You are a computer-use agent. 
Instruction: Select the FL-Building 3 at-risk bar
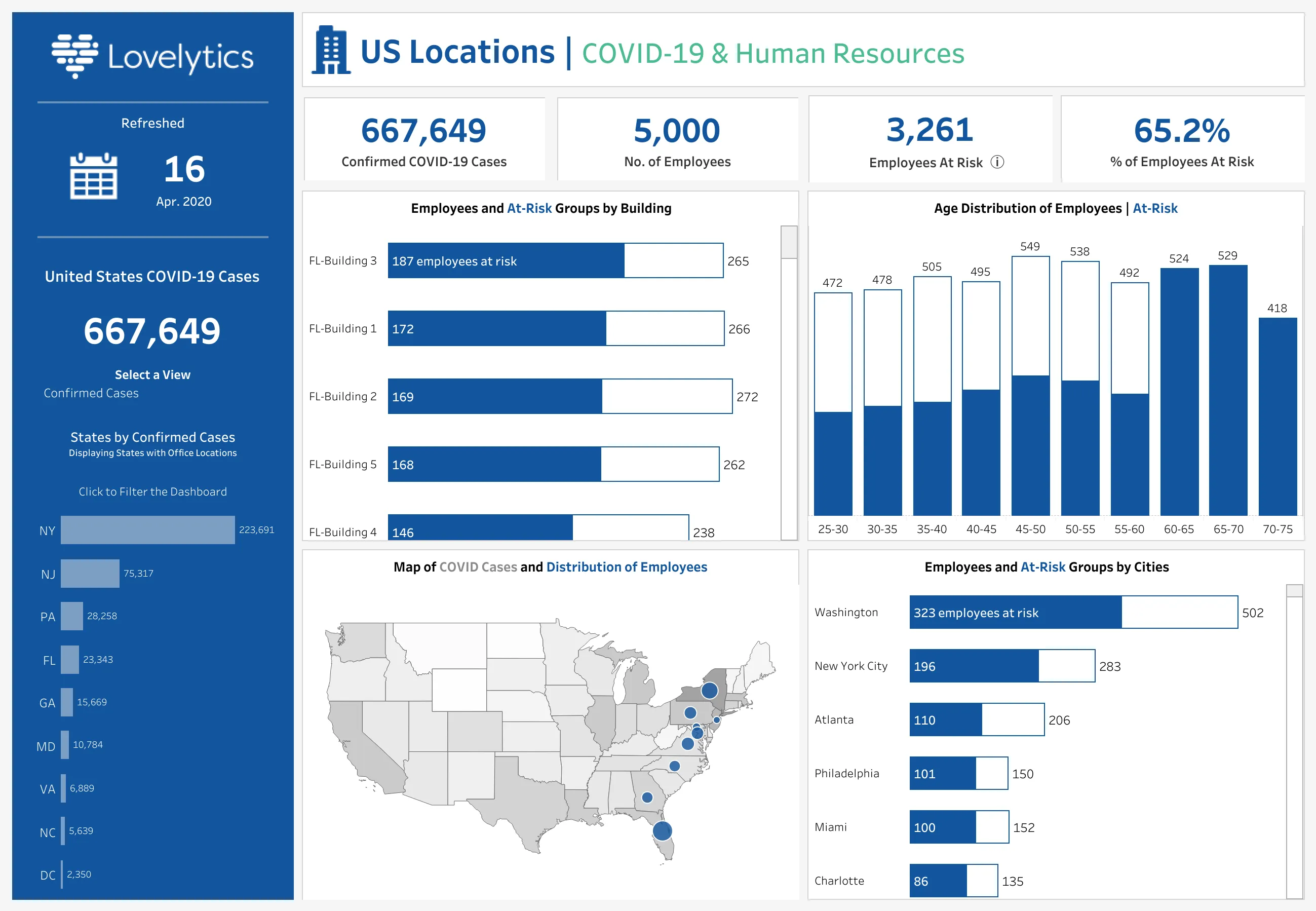pos(506,261)
